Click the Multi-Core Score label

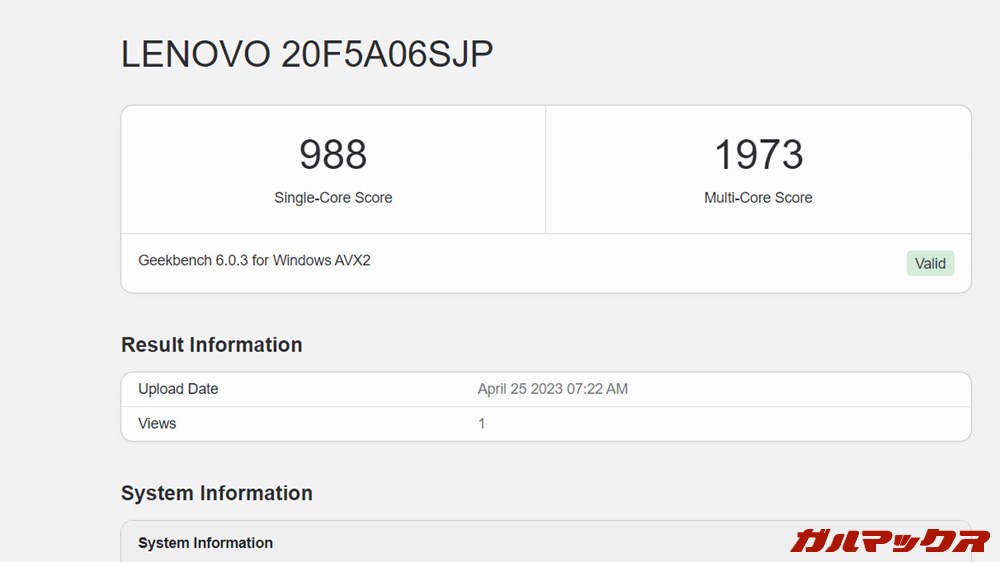tap(758, 198)
